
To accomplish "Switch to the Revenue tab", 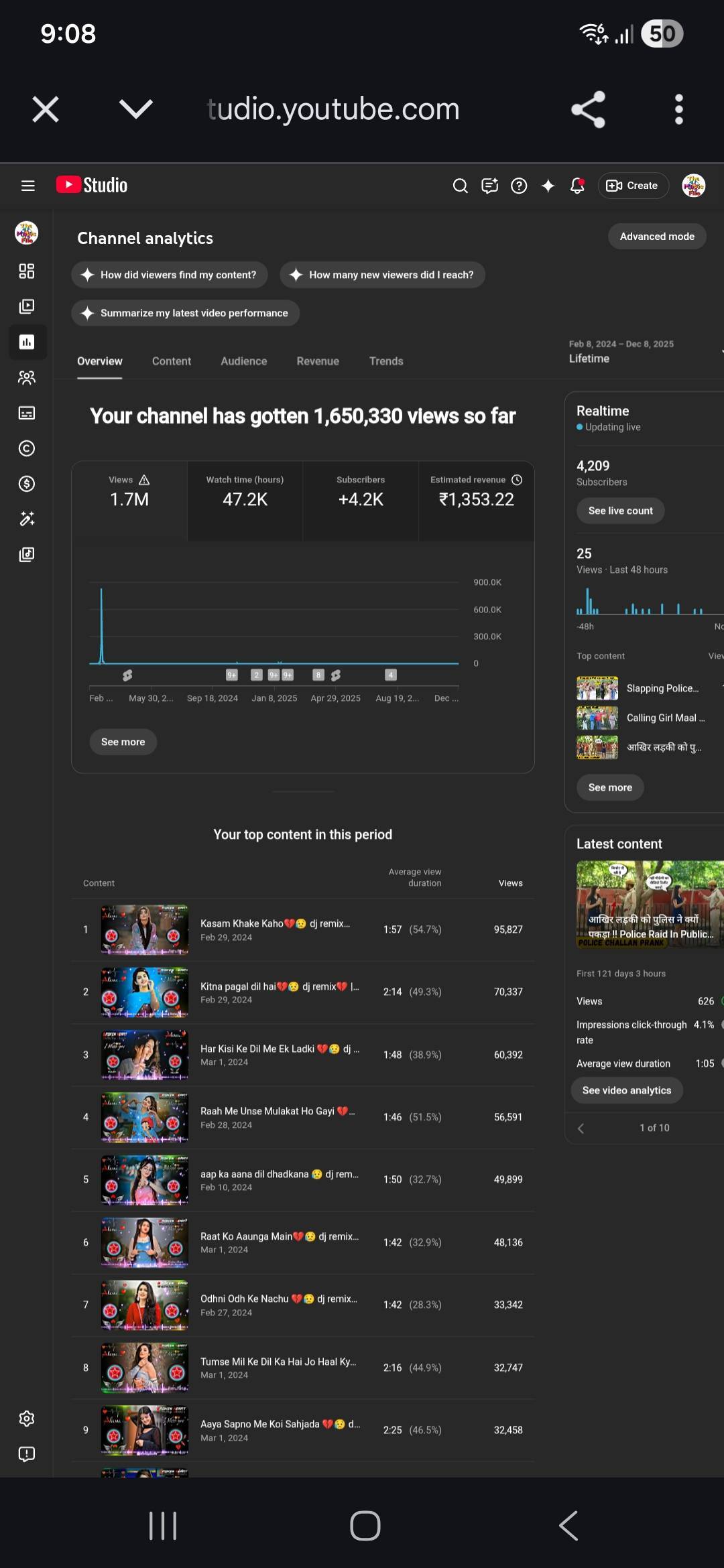I will tap(318, 361).
